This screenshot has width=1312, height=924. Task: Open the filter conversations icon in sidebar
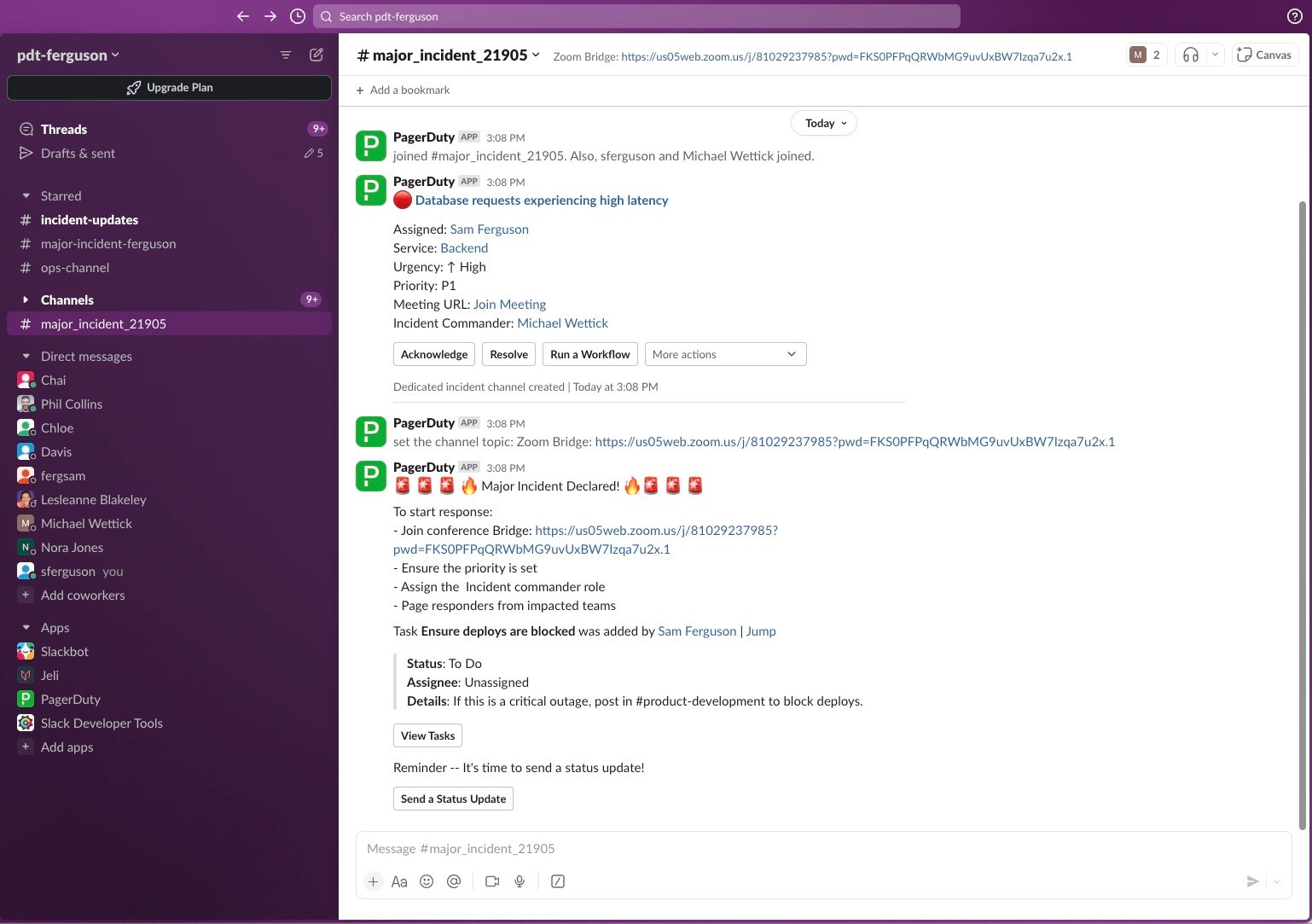[x=286, y=54]
